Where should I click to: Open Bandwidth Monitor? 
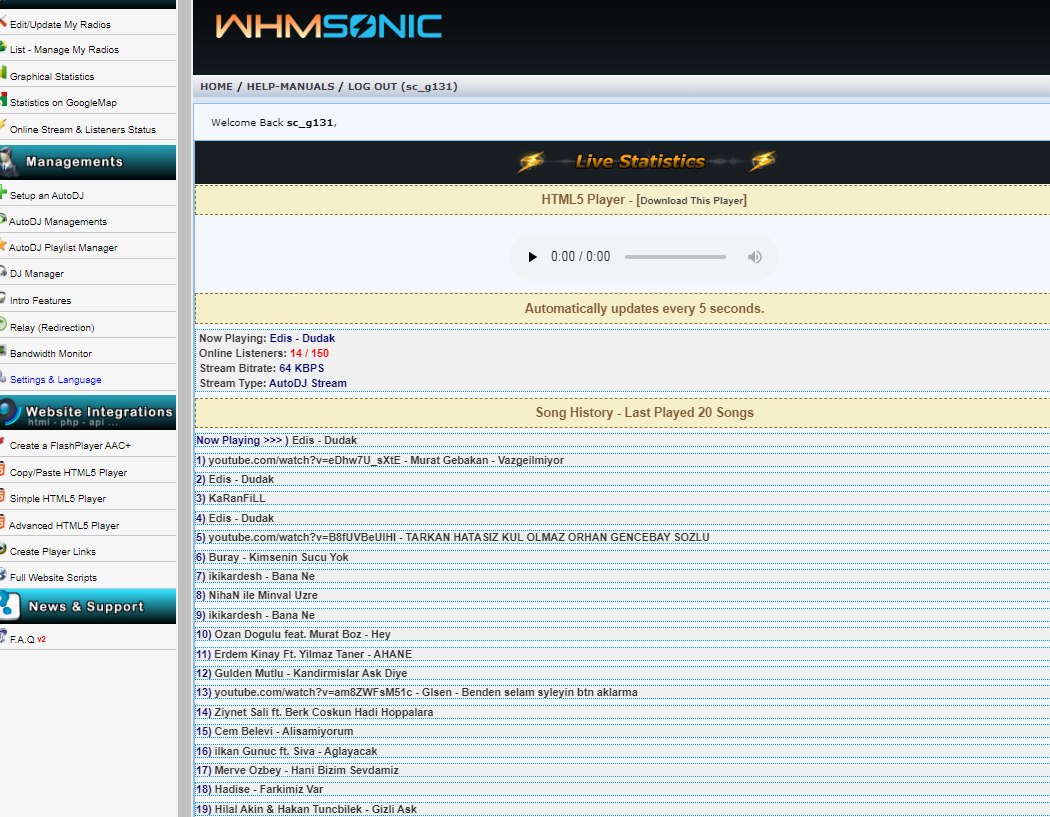coord(50,354)
